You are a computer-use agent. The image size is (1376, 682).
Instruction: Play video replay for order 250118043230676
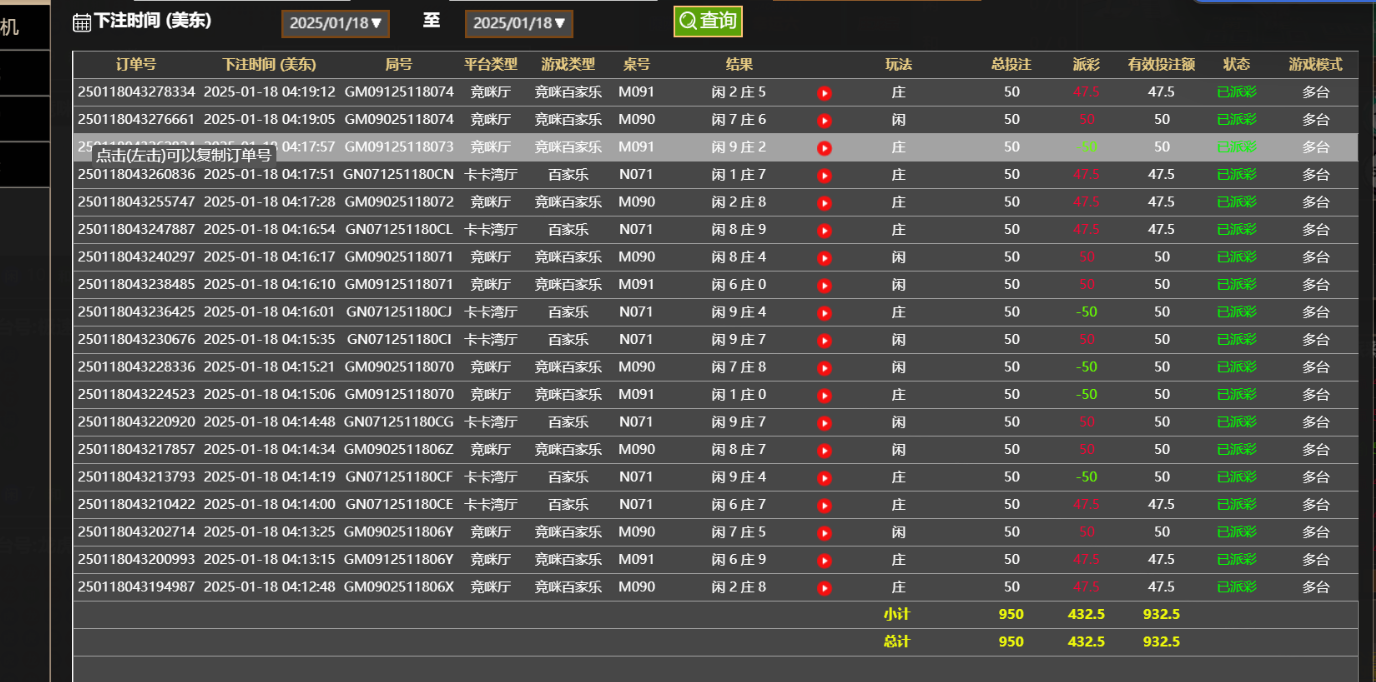click(x=824, y=341)
